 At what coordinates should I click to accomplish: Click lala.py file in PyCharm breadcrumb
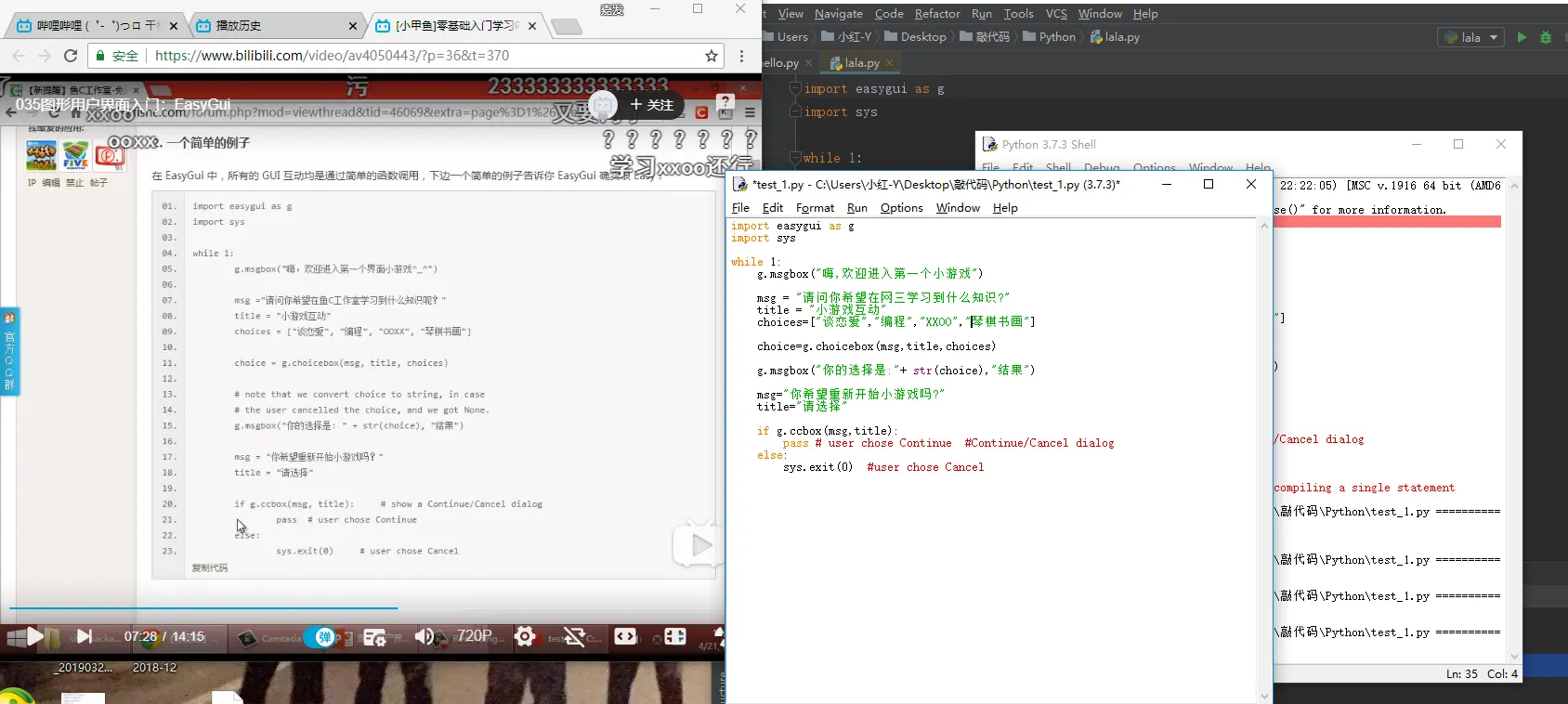point(1115,37)
